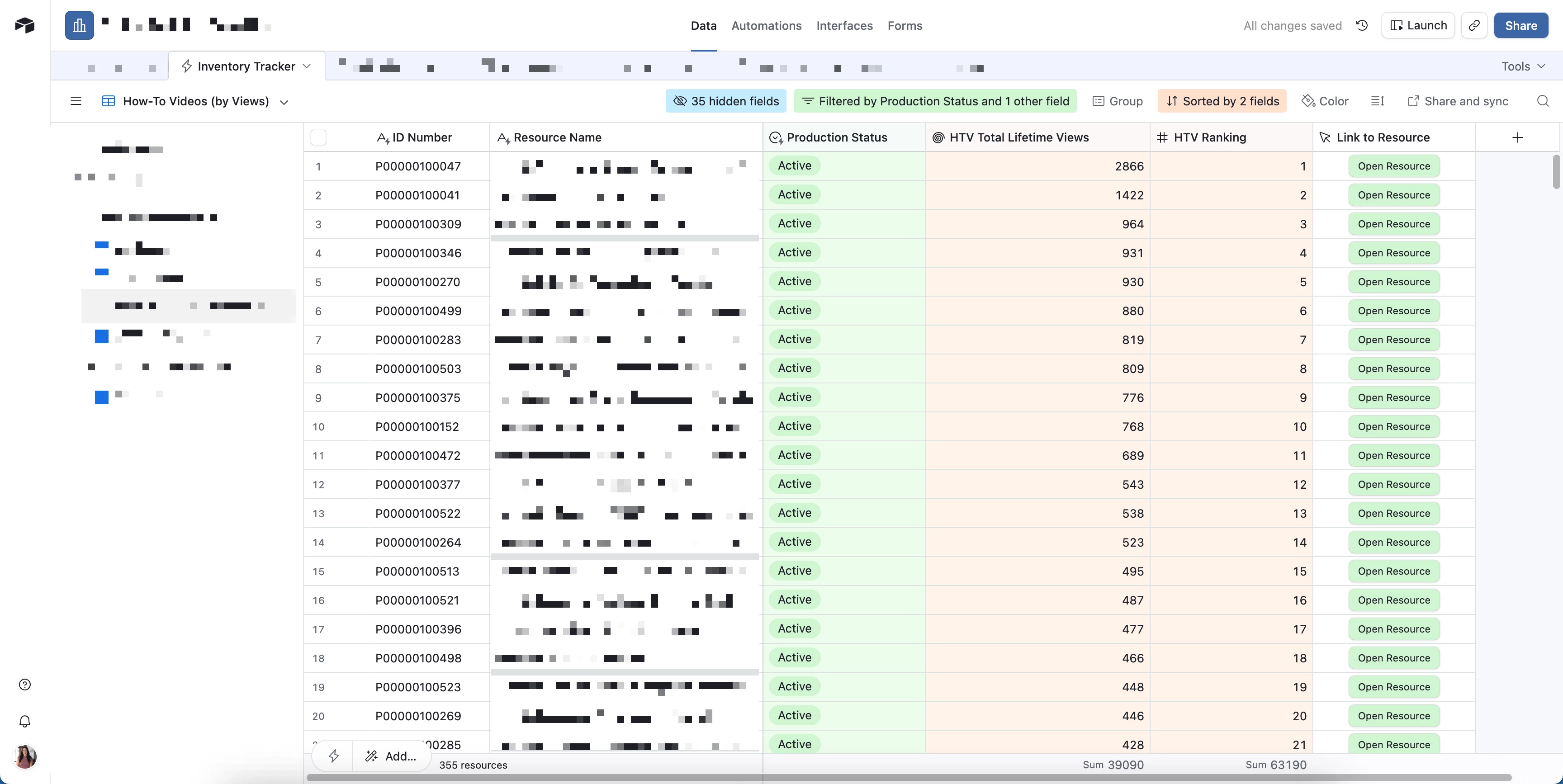Open the 35 hidden fields menu

[726, 101]
